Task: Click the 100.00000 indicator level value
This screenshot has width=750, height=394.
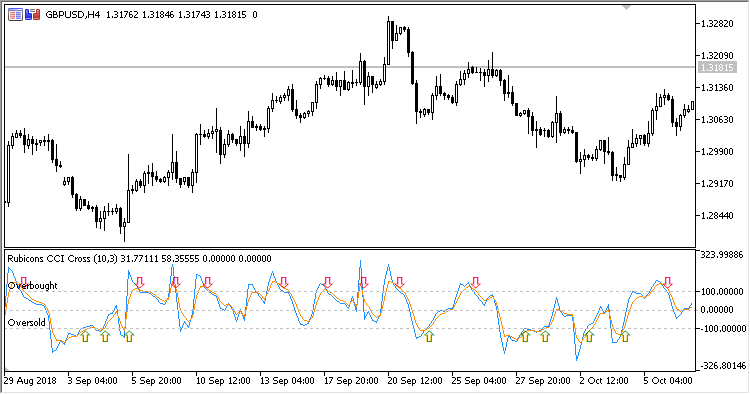Action: [x=723, y=292]
